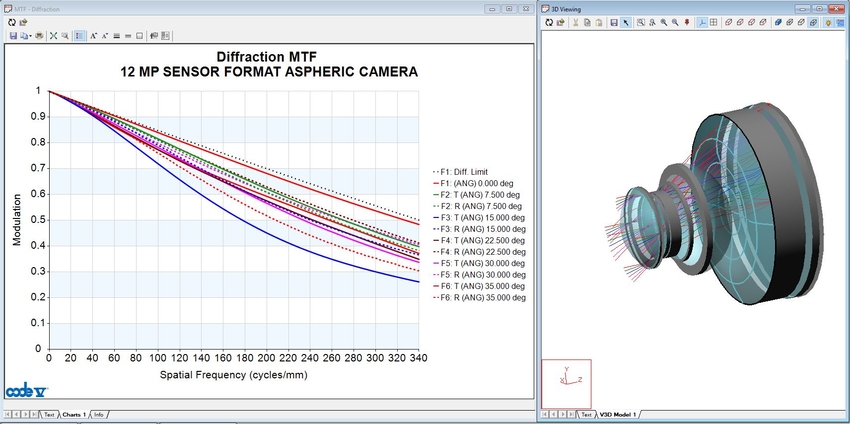Toggle the axes display button in 3D Viewing
The image size is (850, 424).
[x=701, y=22]
